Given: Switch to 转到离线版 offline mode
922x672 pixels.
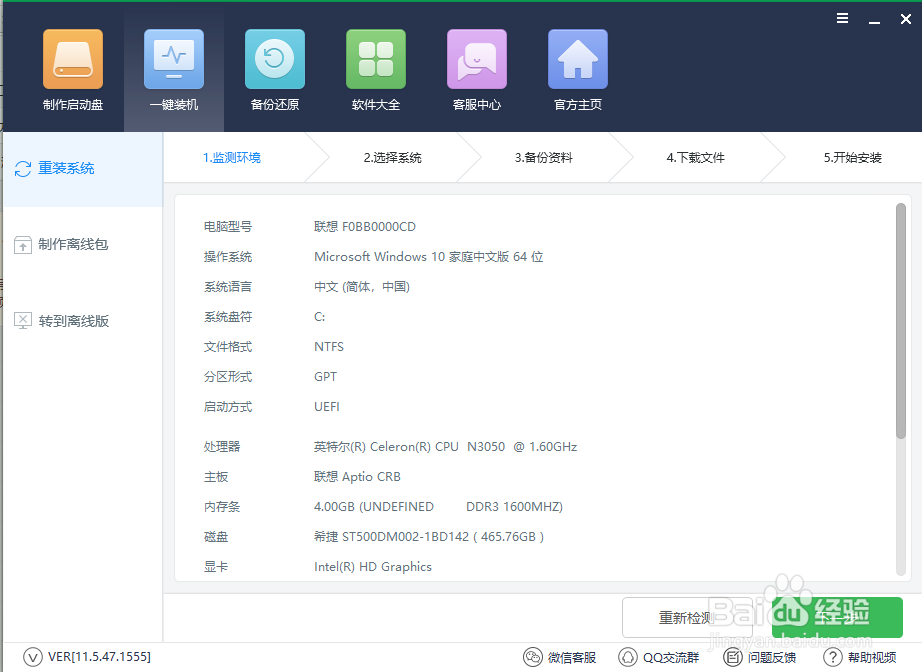Looking at the screenshot, I should click(x=60, y=320).
